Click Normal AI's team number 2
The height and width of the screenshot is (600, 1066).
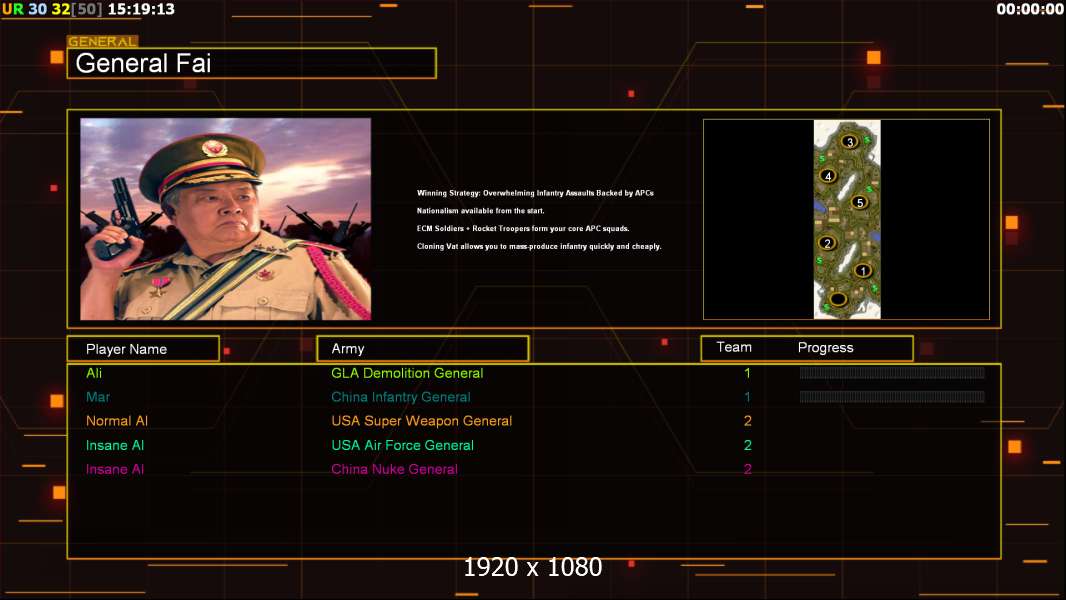click(747, 421)
